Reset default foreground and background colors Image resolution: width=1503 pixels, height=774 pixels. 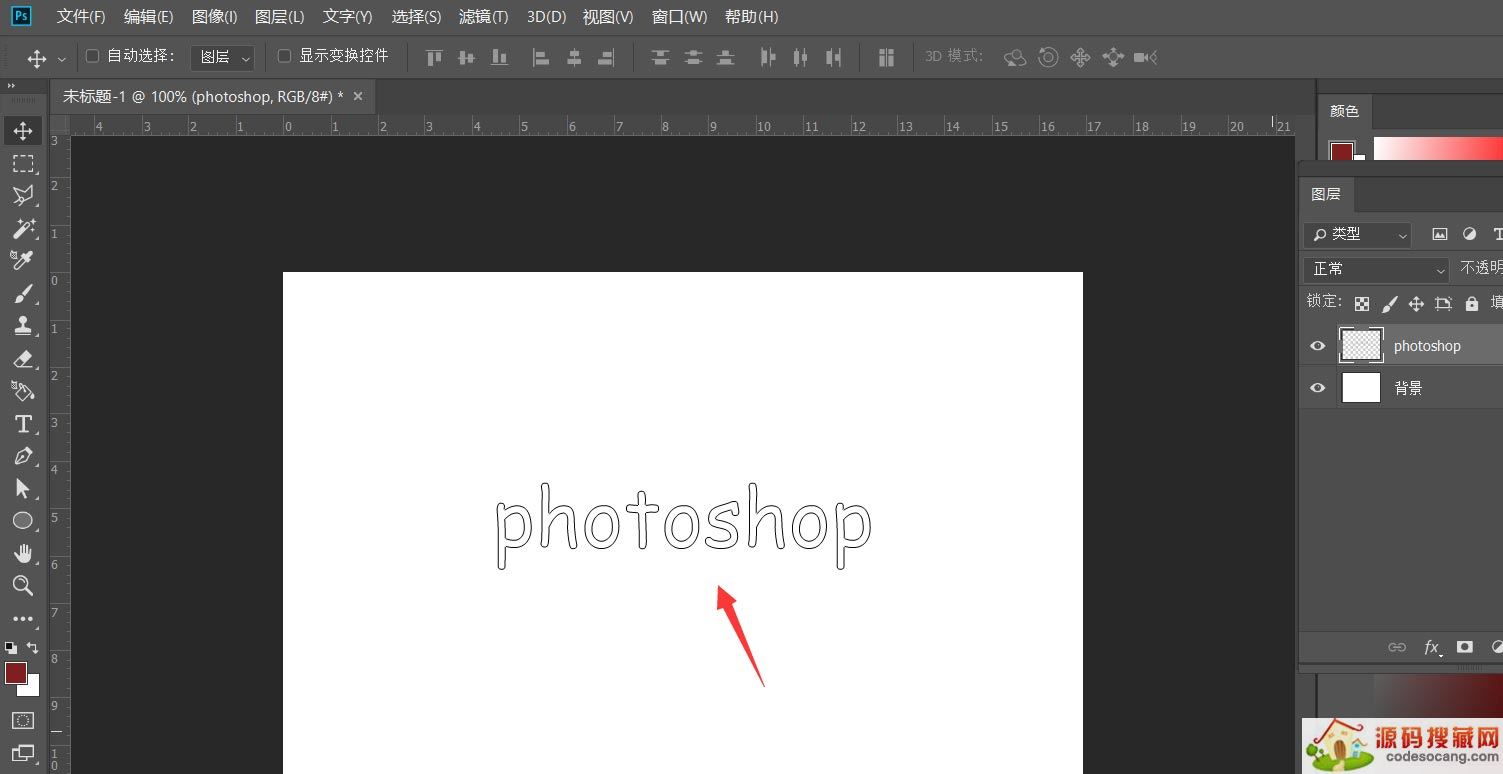[11, 647]
